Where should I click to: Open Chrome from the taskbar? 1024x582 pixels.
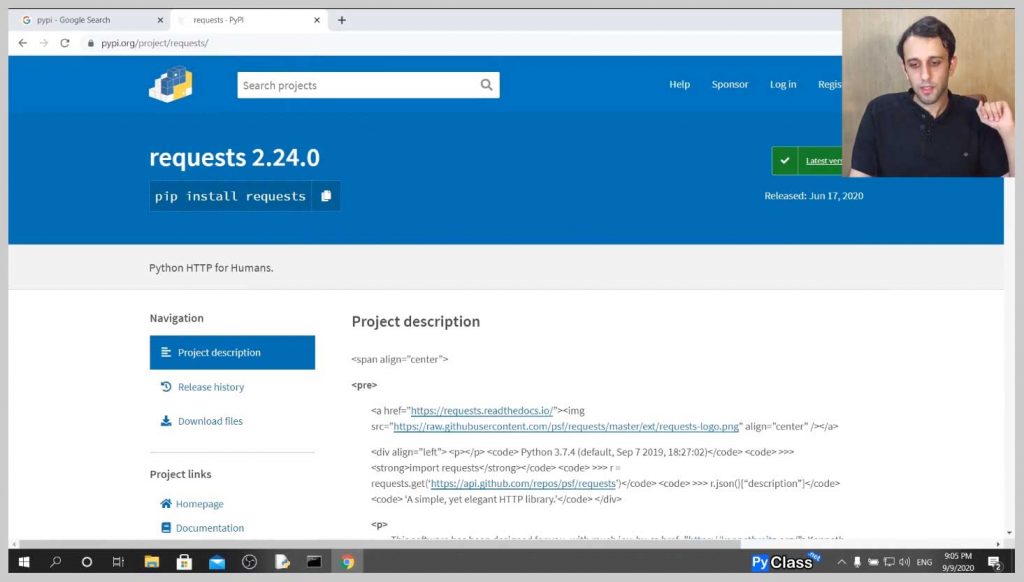(347, 562)
